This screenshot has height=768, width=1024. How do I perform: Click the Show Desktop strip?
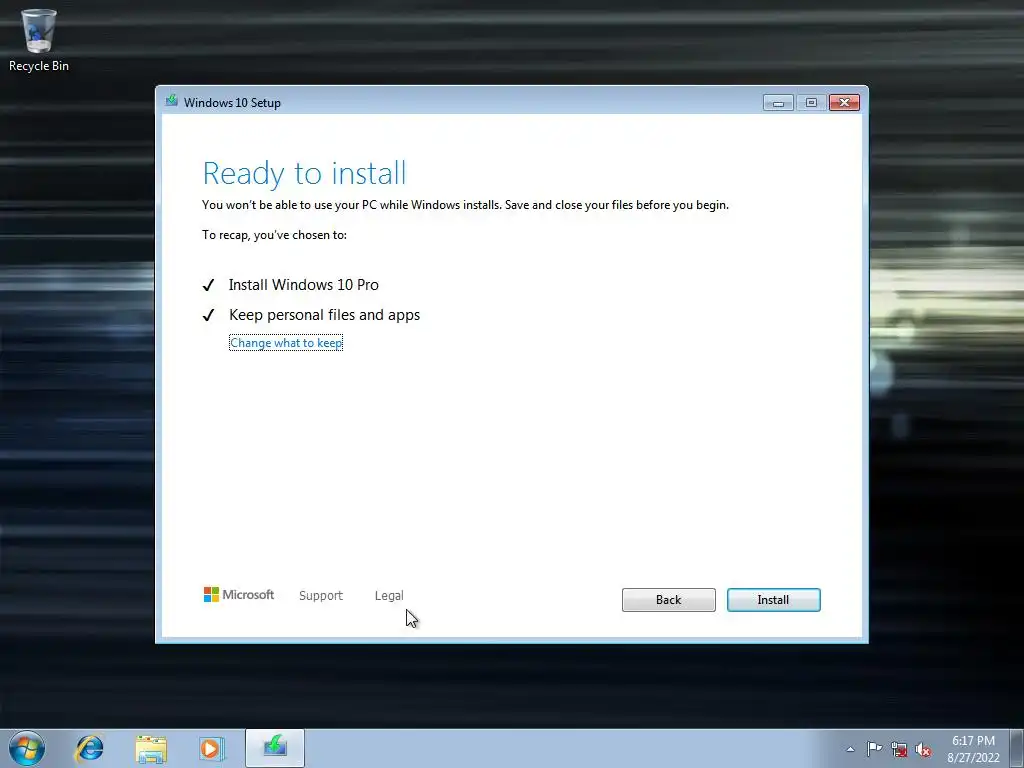pos(1017,748)
